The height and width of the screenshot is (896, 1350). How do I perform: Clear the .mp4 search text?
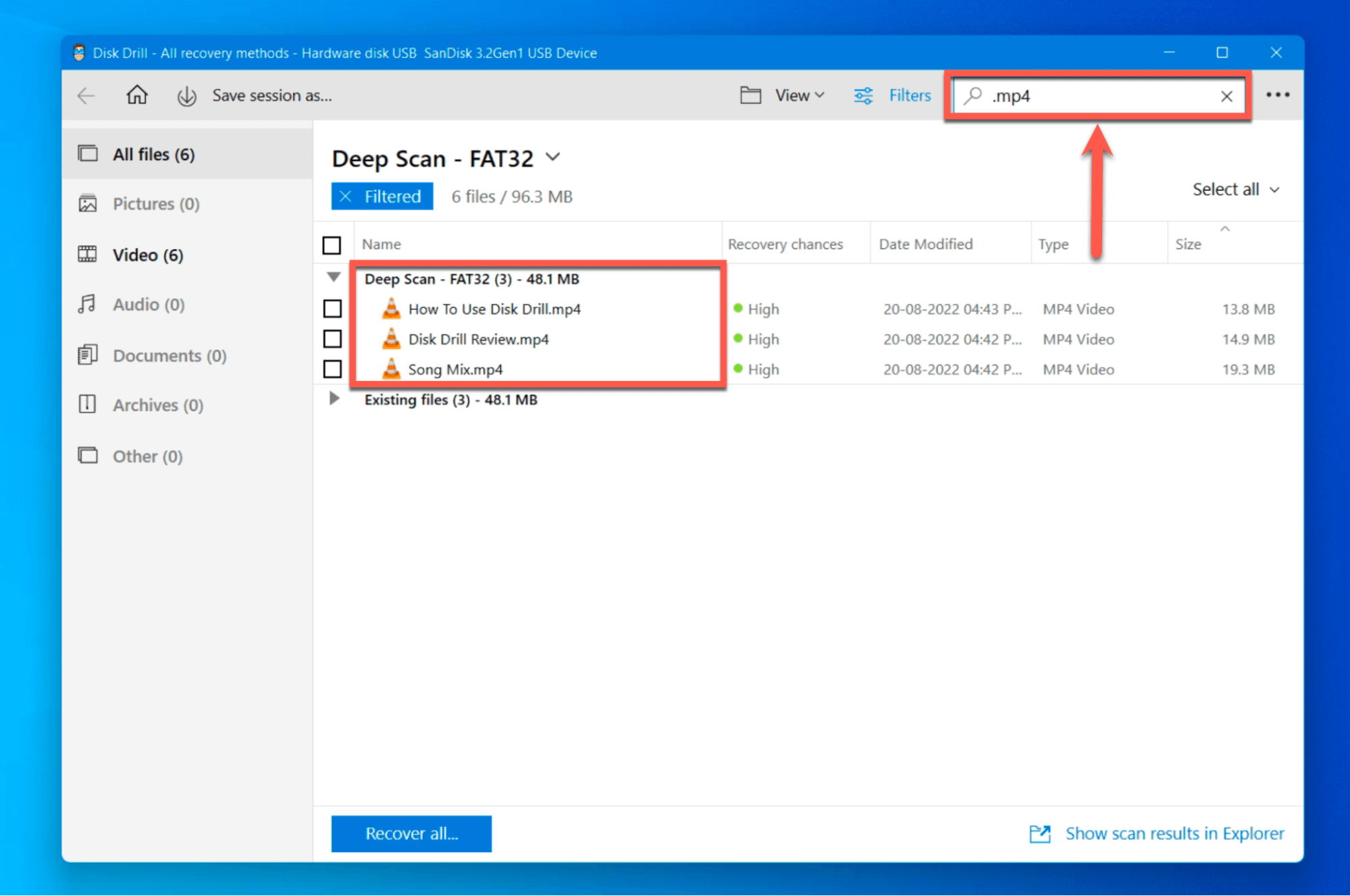(x=1226, y=97)
